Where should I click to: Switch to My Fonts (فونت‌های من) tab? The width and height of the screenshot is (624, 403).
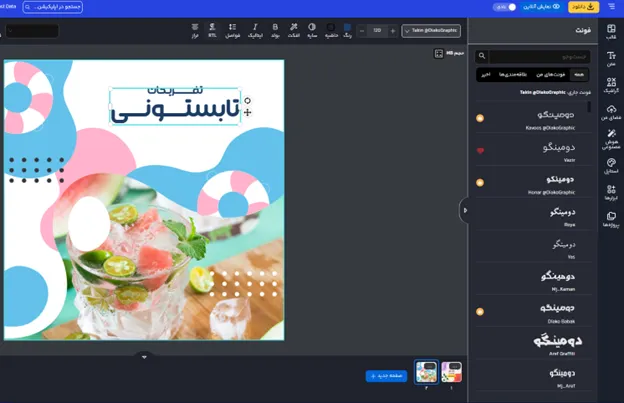click(551, 74)
